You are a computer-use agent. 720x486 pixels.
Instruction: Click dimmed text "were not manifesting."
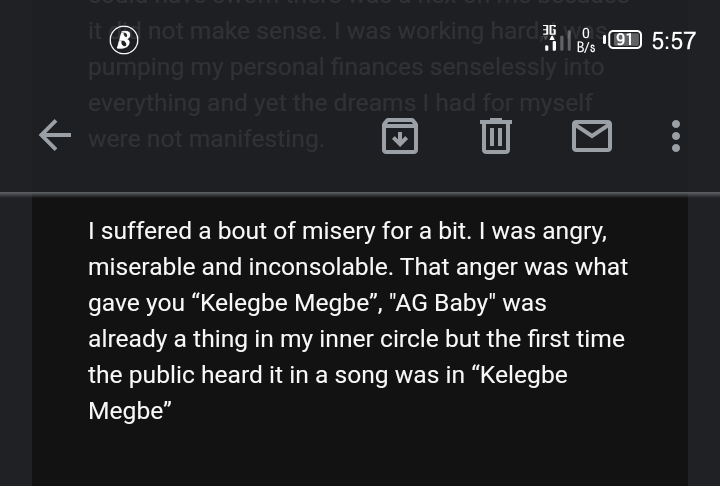[x=206, y=138]
